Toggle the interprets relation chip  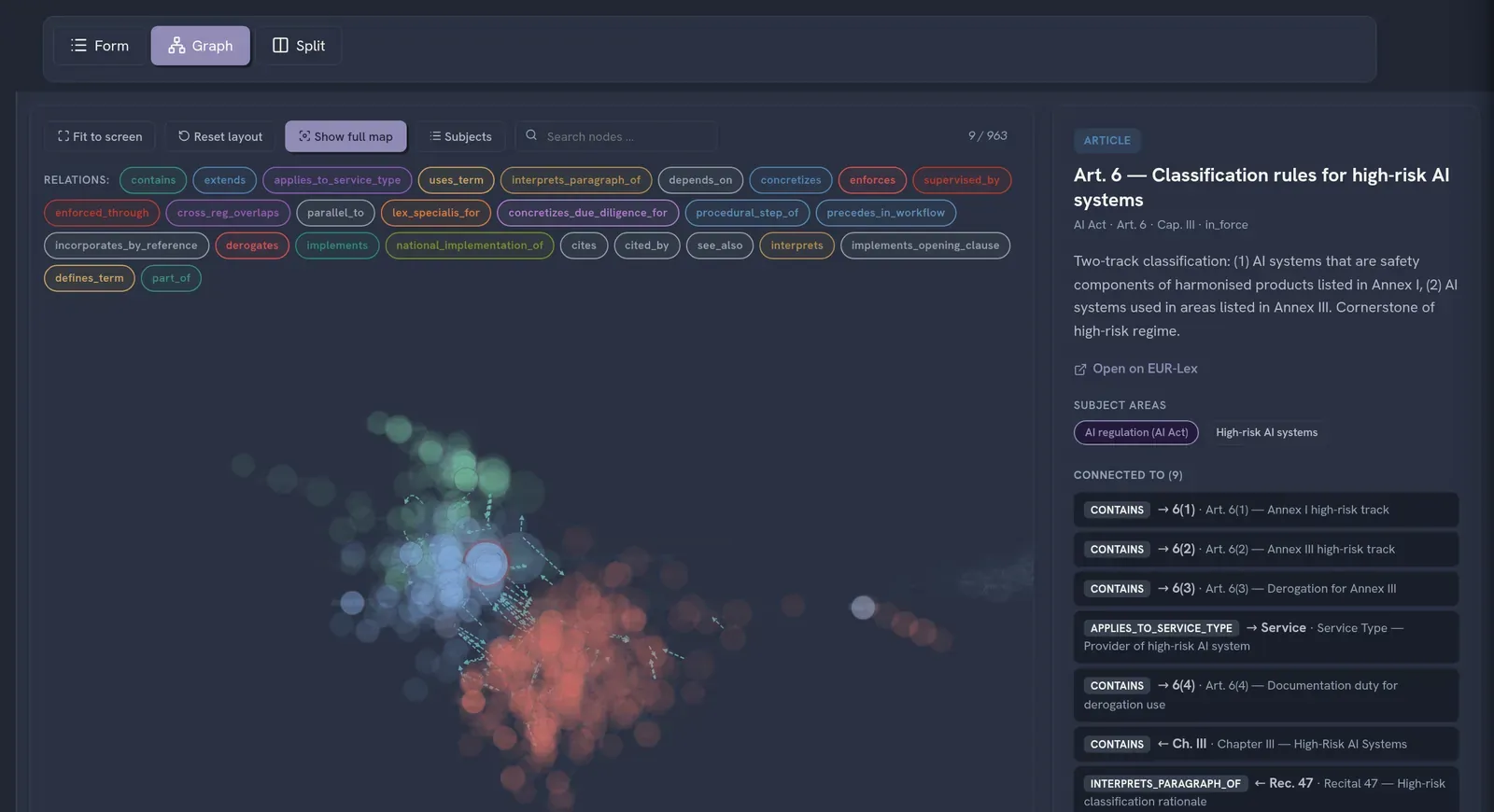pyautogui.click(x=796, y=245)
